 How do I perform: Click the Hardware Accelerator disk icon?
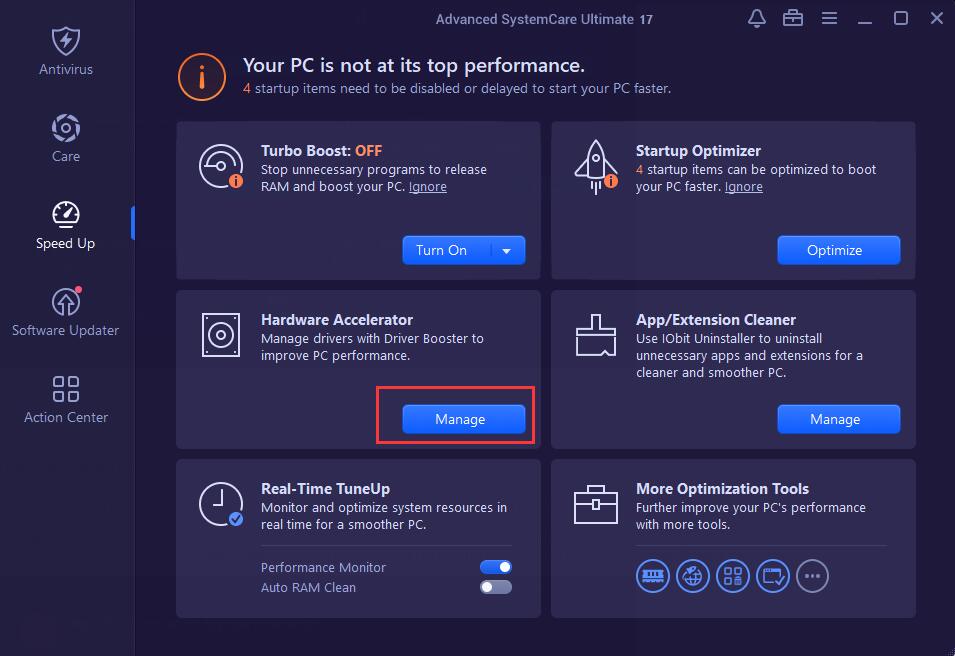[x=220, y=334]
